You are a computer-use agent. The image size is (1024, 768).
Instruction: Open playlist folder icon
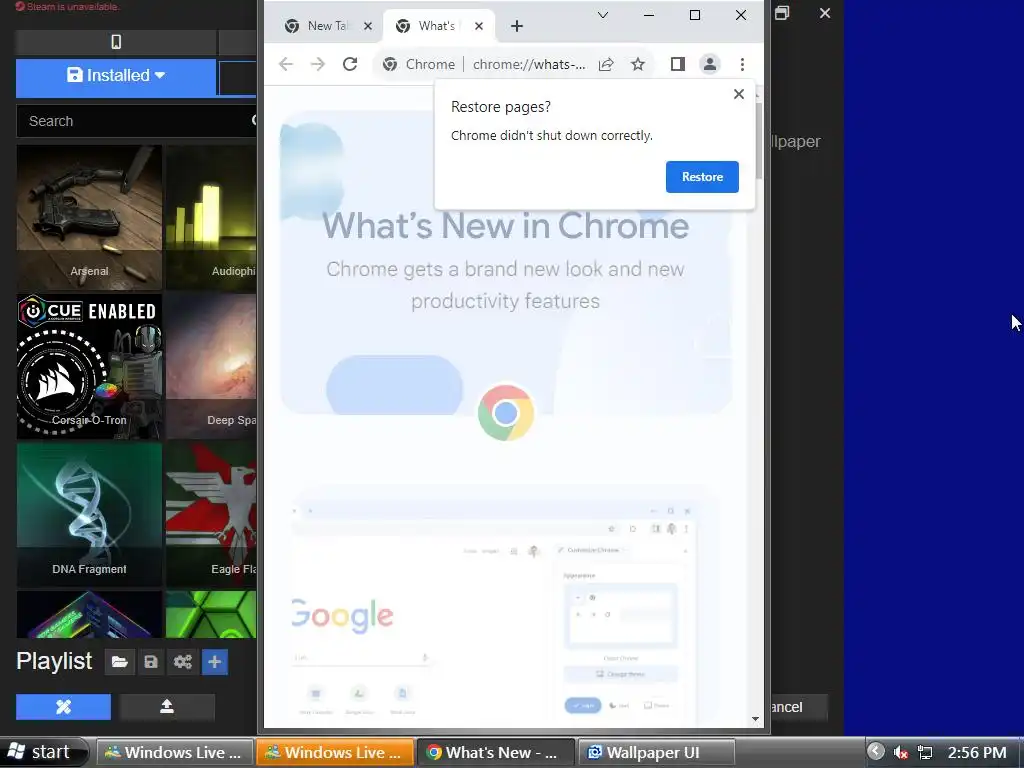pos(120,662)
